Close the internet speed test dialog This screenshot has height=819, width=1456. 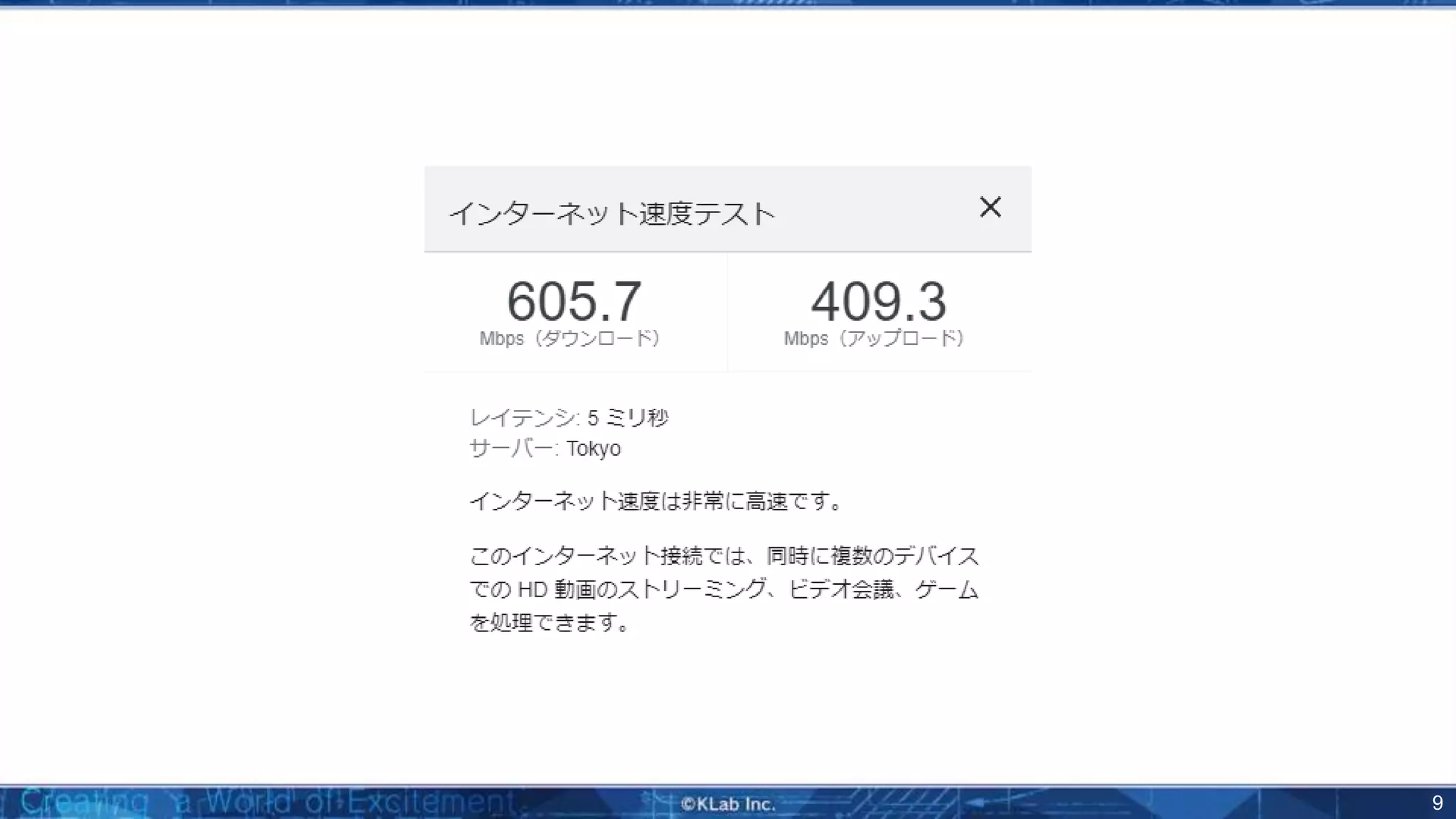click(990, 208)
